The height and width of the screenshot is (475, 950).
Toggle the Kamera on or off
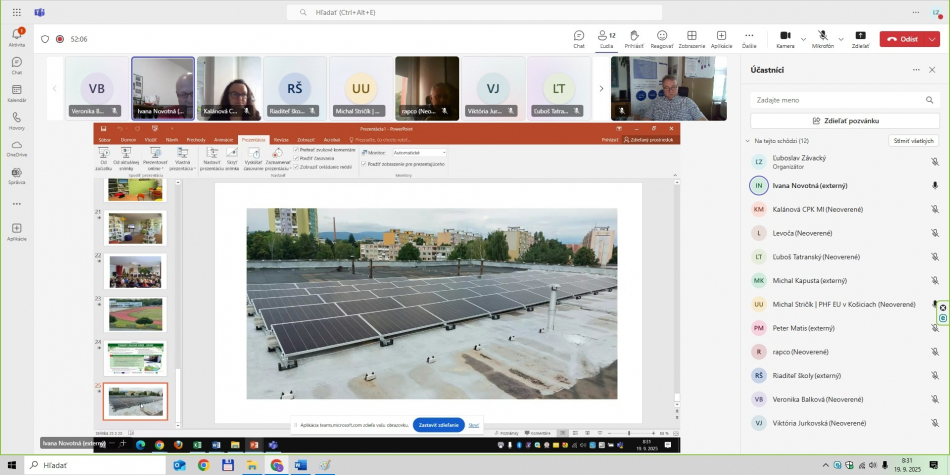[785, 38]
